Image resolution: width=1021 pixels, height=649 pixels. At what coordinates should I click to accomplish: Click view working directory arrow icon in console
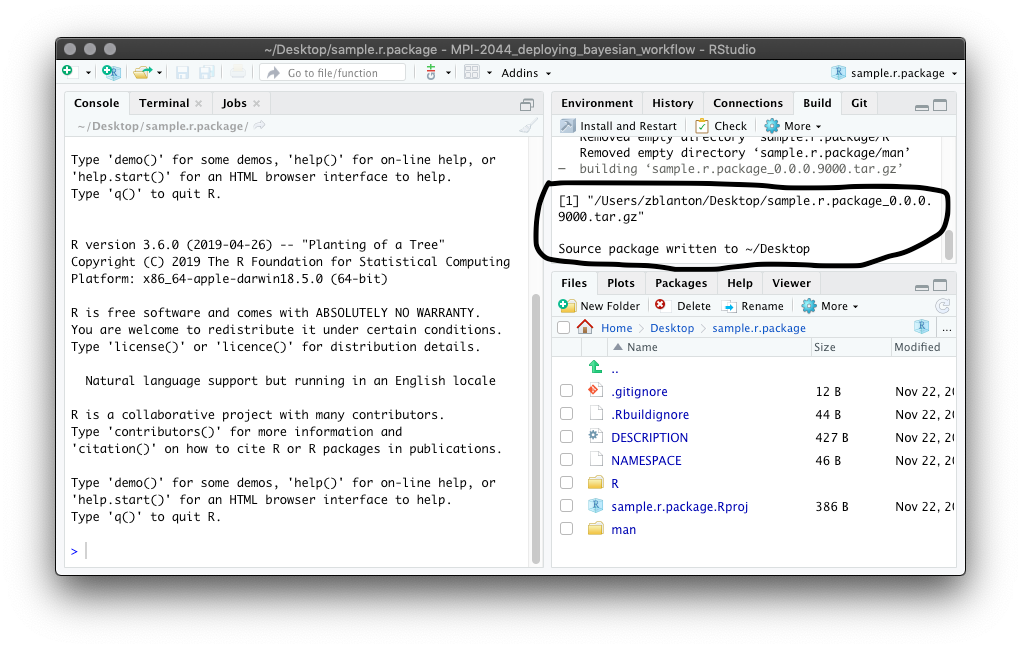pos(259,125)
